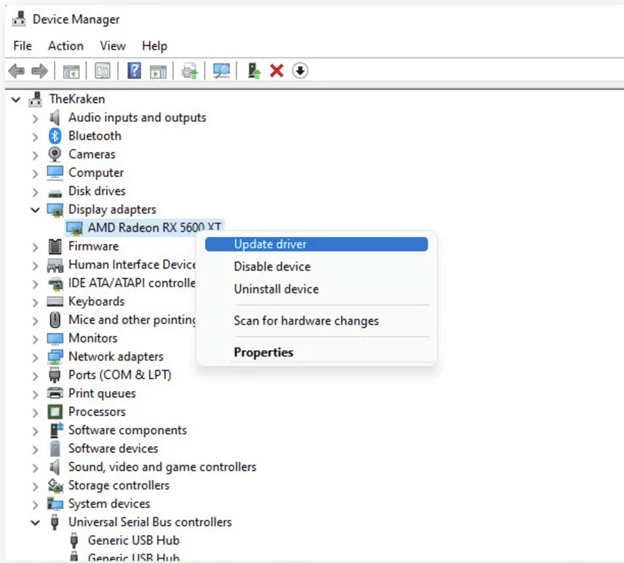Click the Bluetooth device icon in tree
Viewport: 624px width, 563px height.
pos(55,136)
